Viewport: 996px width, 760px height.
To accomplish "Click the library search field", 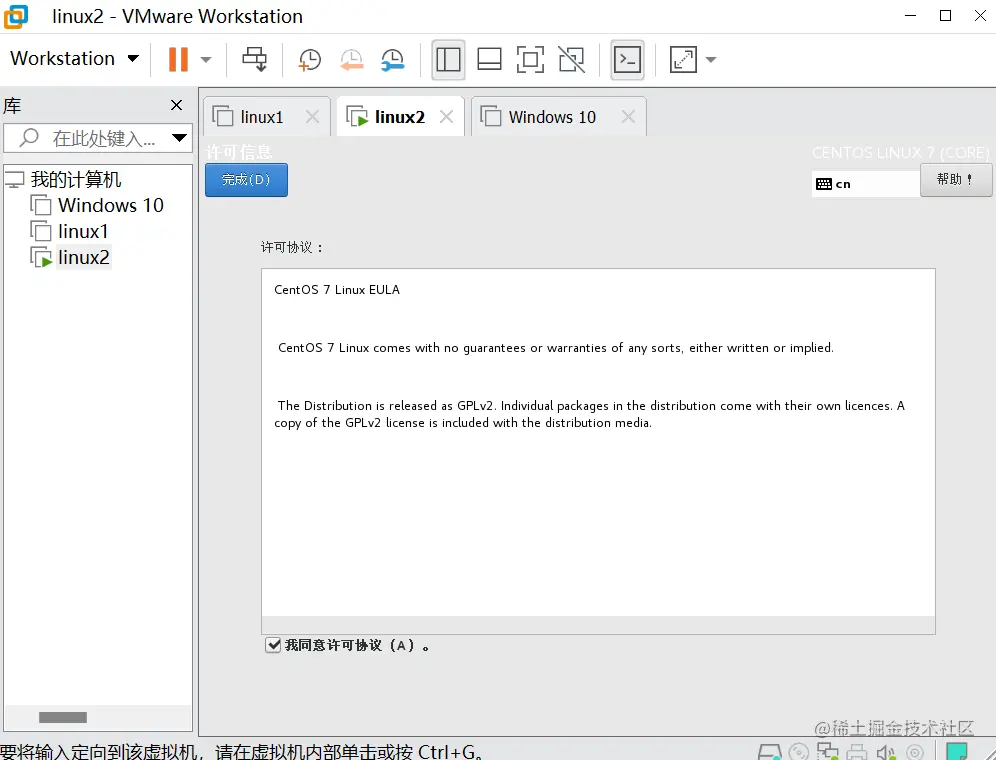I will [x=98, y=138].
